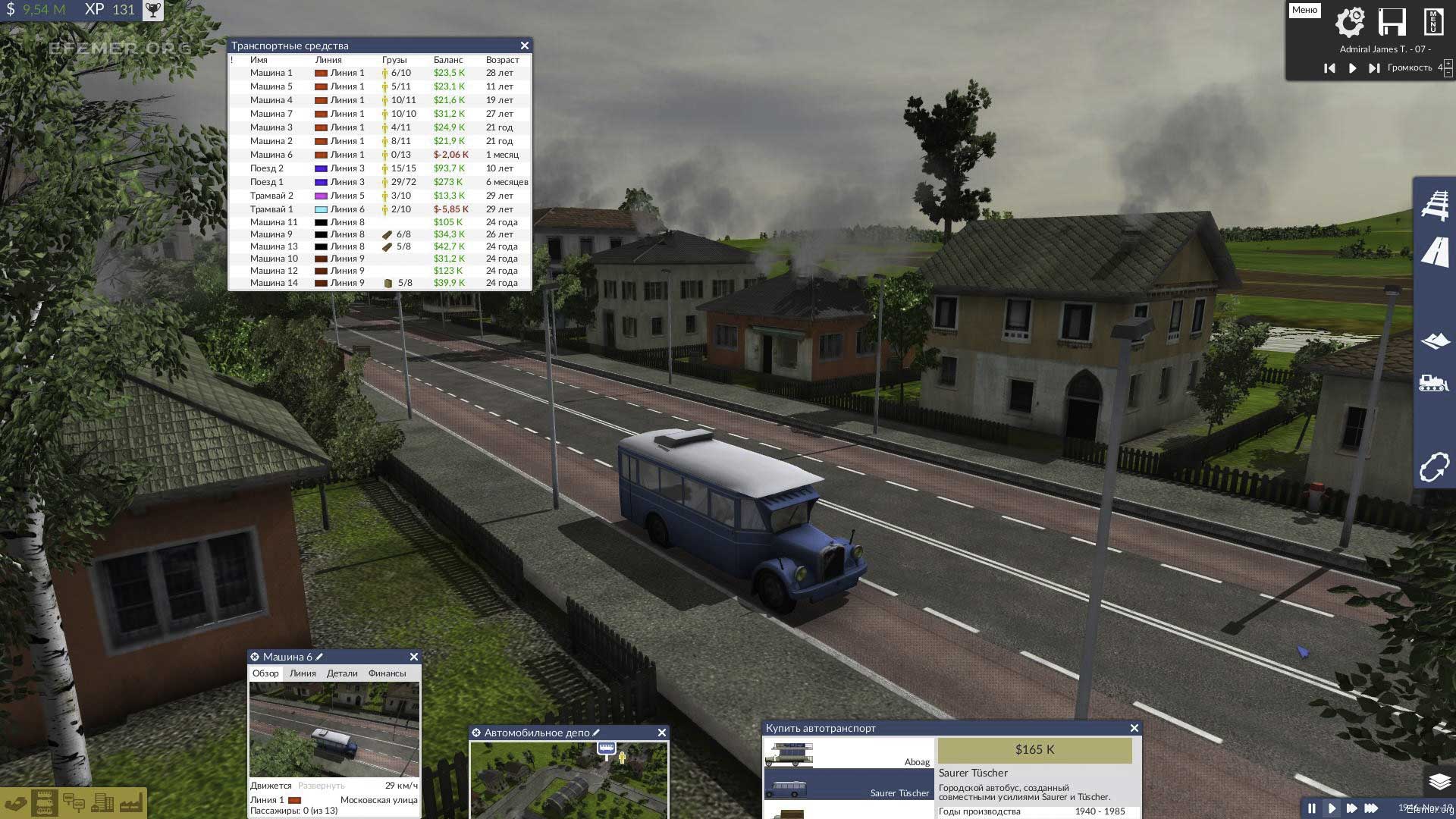Rename Машина 6 with the pencil icon

tap(319, 657)
